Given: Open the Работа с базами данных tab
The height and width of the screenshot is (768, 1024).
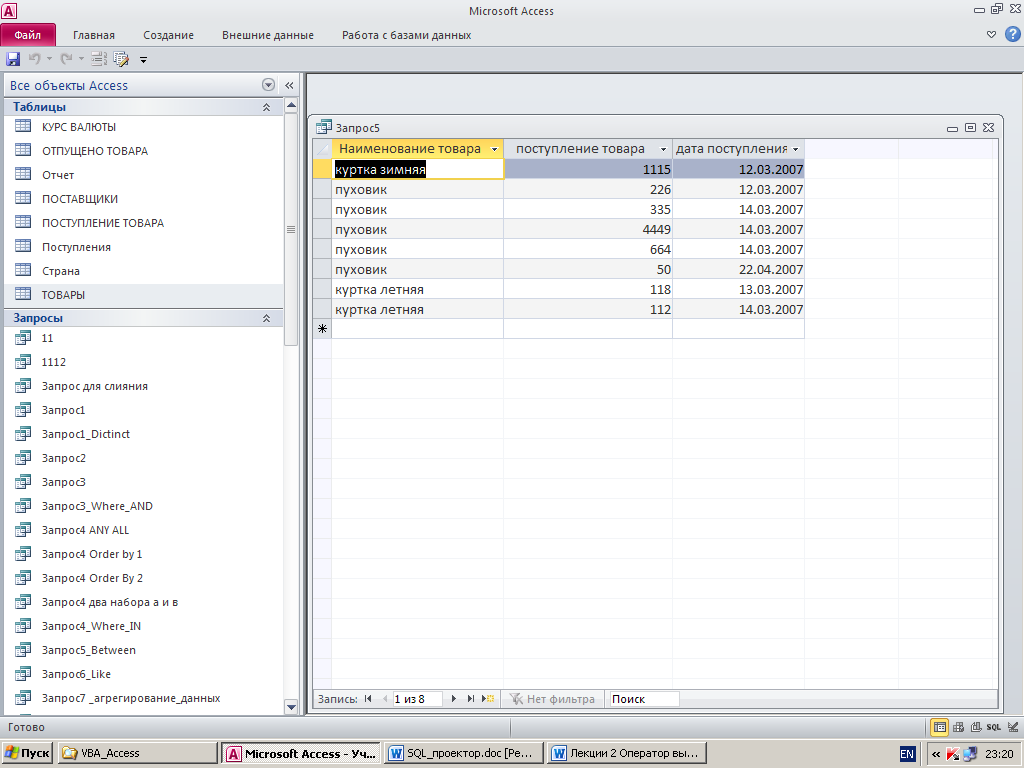Looking at the screenshot, I should coord(406,35).
